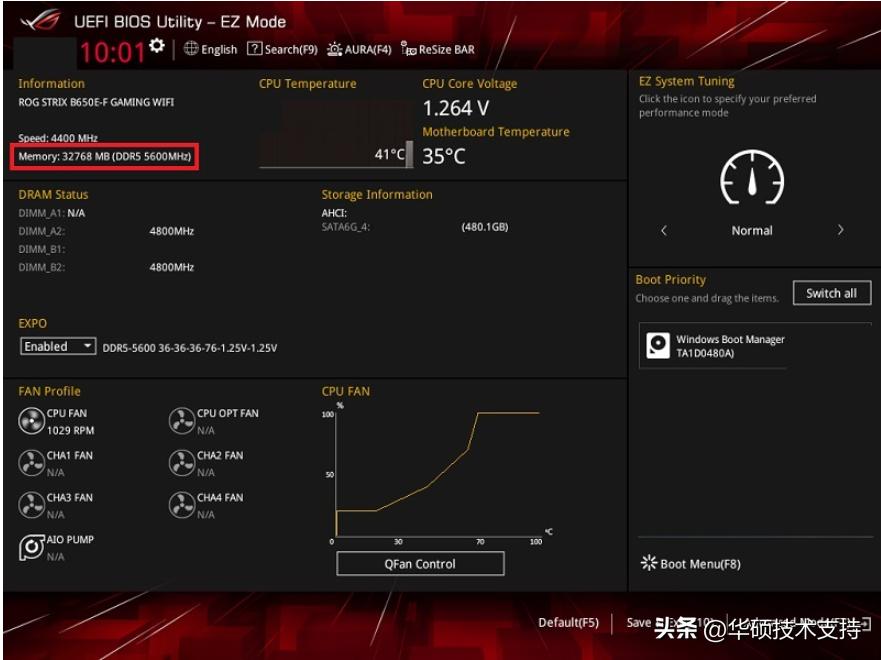881x660 pixels.
Task: Click the disk icon of Windows Boot Manager
Action: [657, 345]
